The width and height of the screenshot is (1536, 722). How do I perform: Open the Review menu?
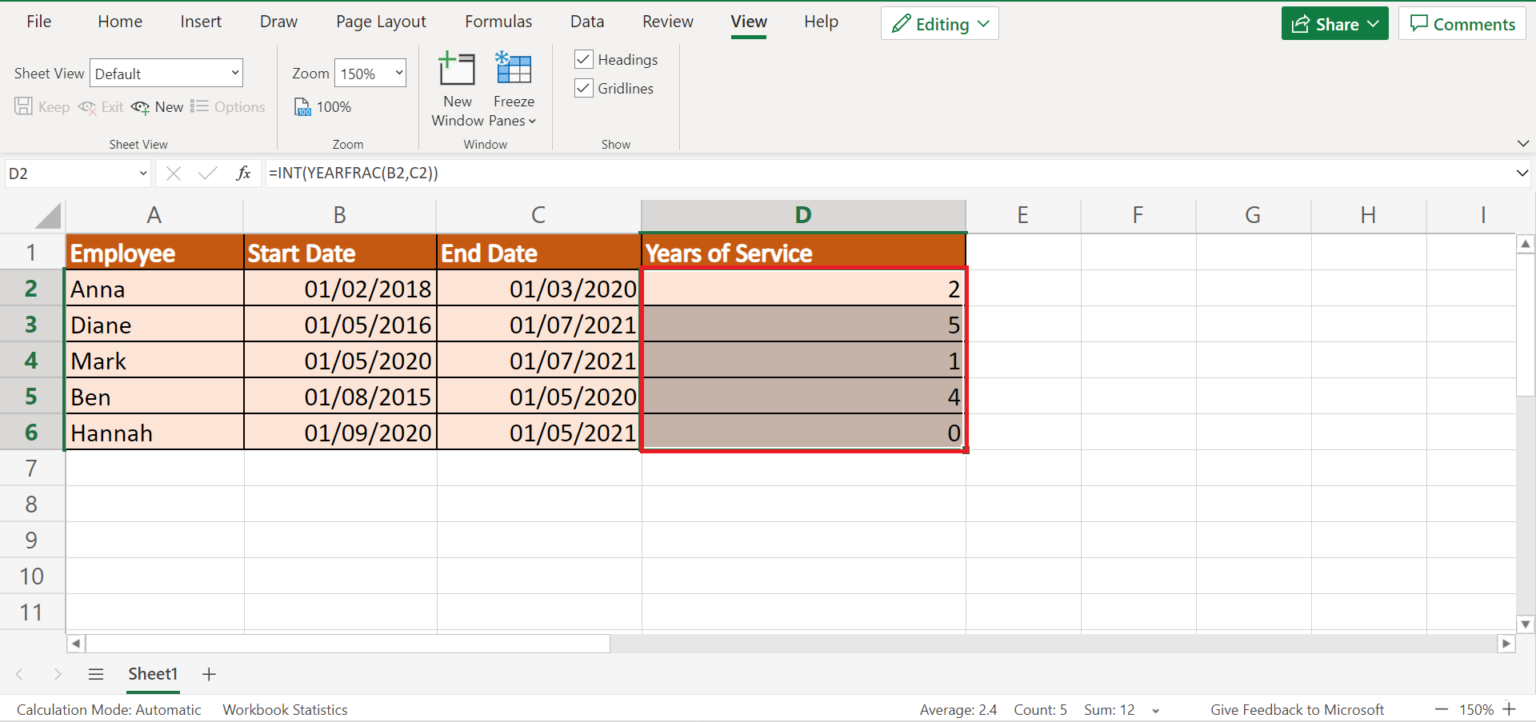pos(667,21)
